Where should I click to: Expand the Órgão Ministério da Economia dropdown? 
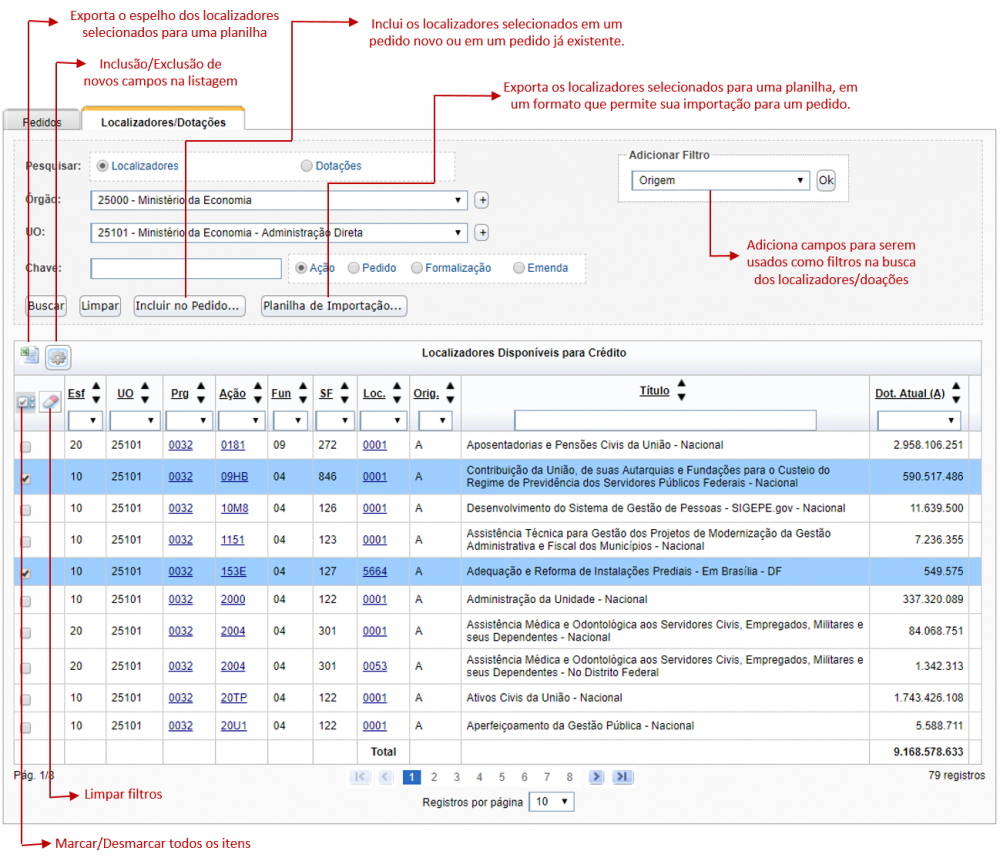point(279,200)
